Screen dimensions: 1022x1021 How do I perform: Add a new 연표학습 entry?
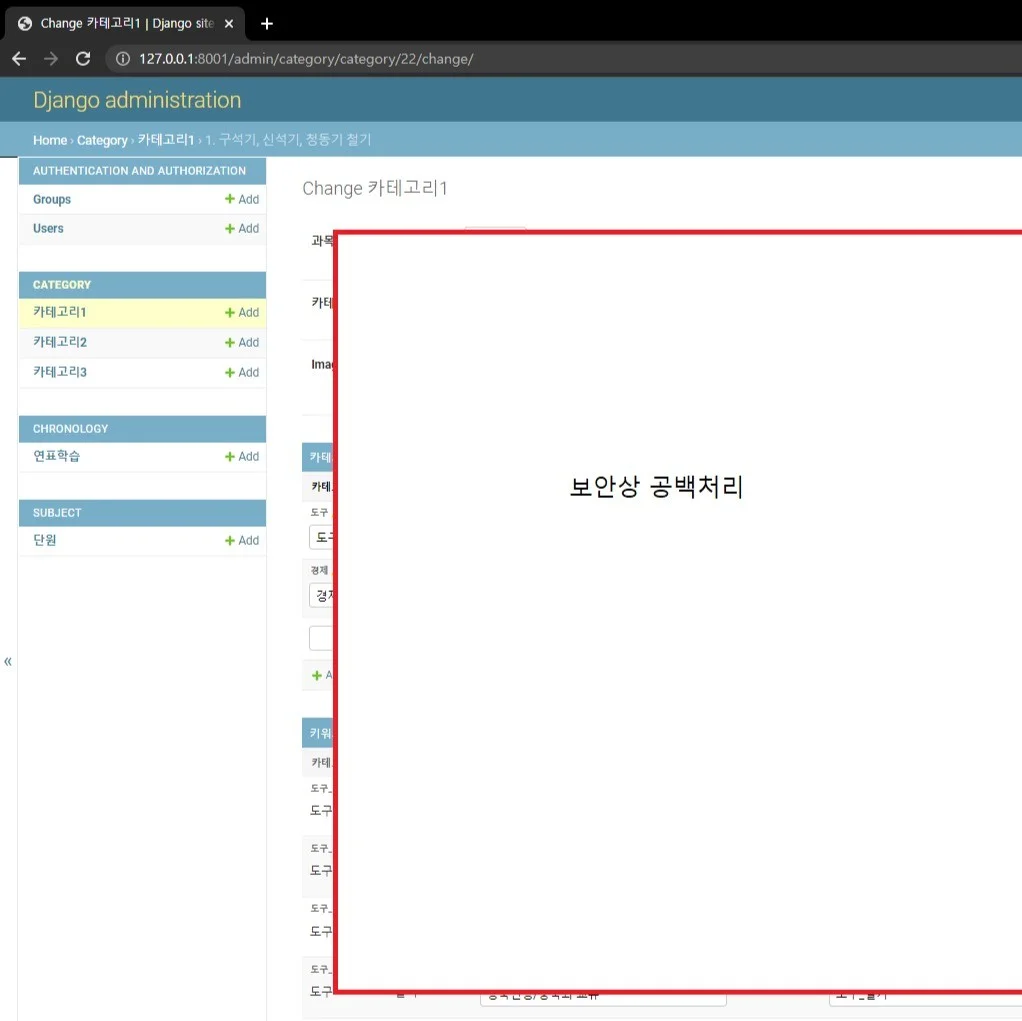[242, 456]
